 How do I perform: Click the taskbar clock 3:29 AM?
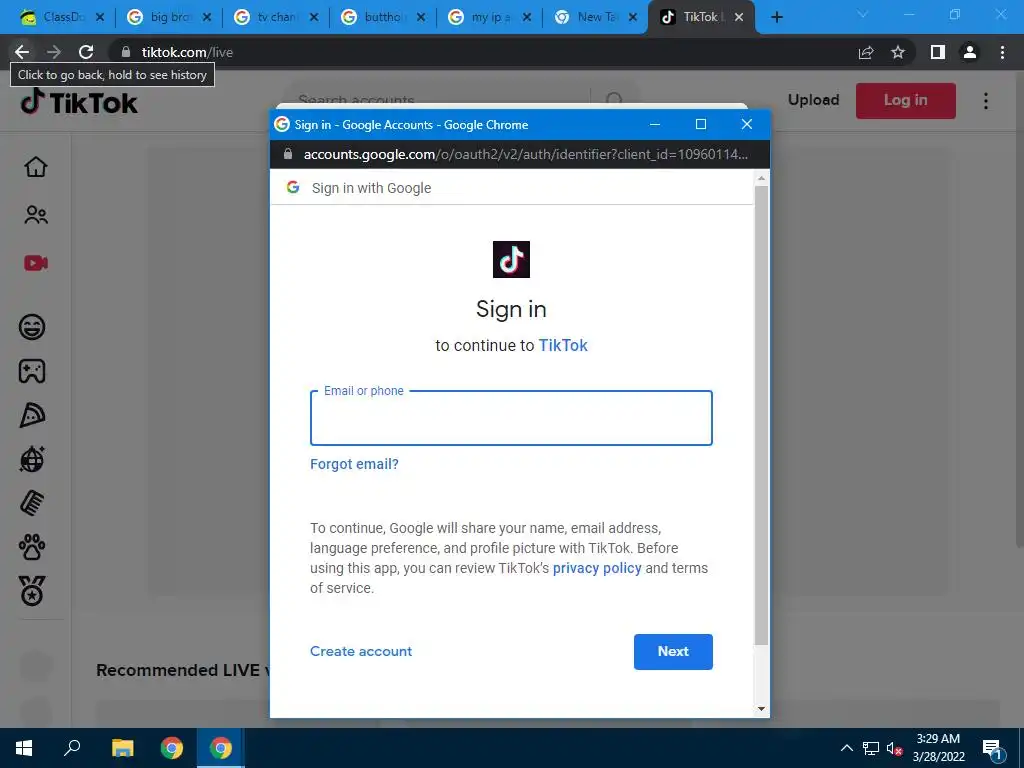click(x=938, y=739)
